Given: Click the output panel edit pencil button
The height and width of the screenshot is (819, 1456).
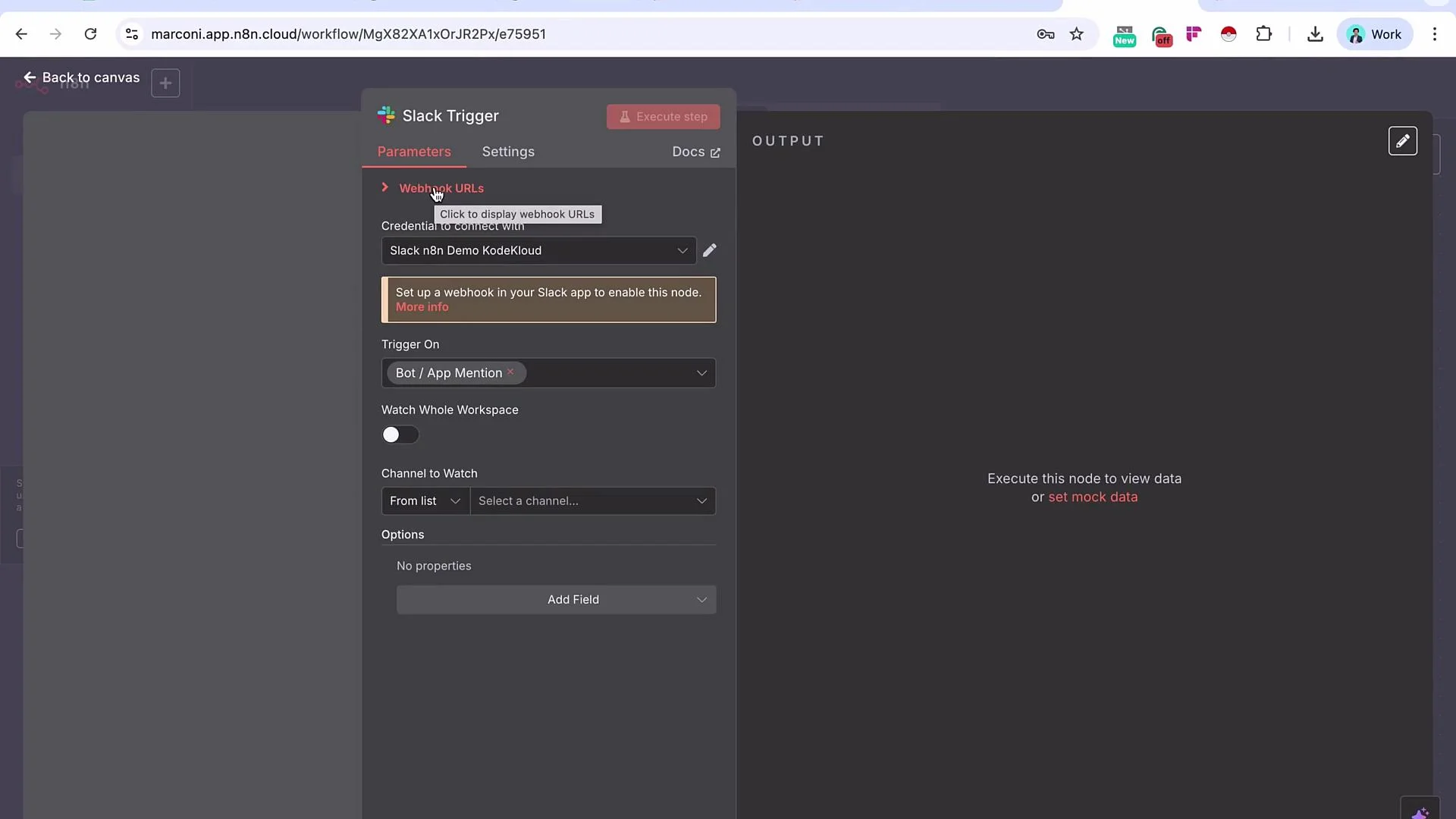Looking at the screenshot, I should (x=1403, y=141).
